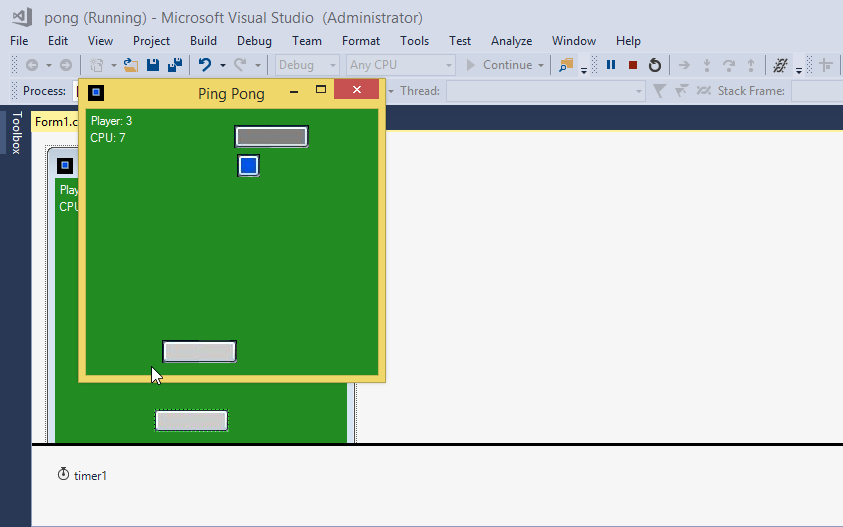
Task: Click the blue ball in Ping Pong
Action: pyautogui.click(x=249, y=166)
